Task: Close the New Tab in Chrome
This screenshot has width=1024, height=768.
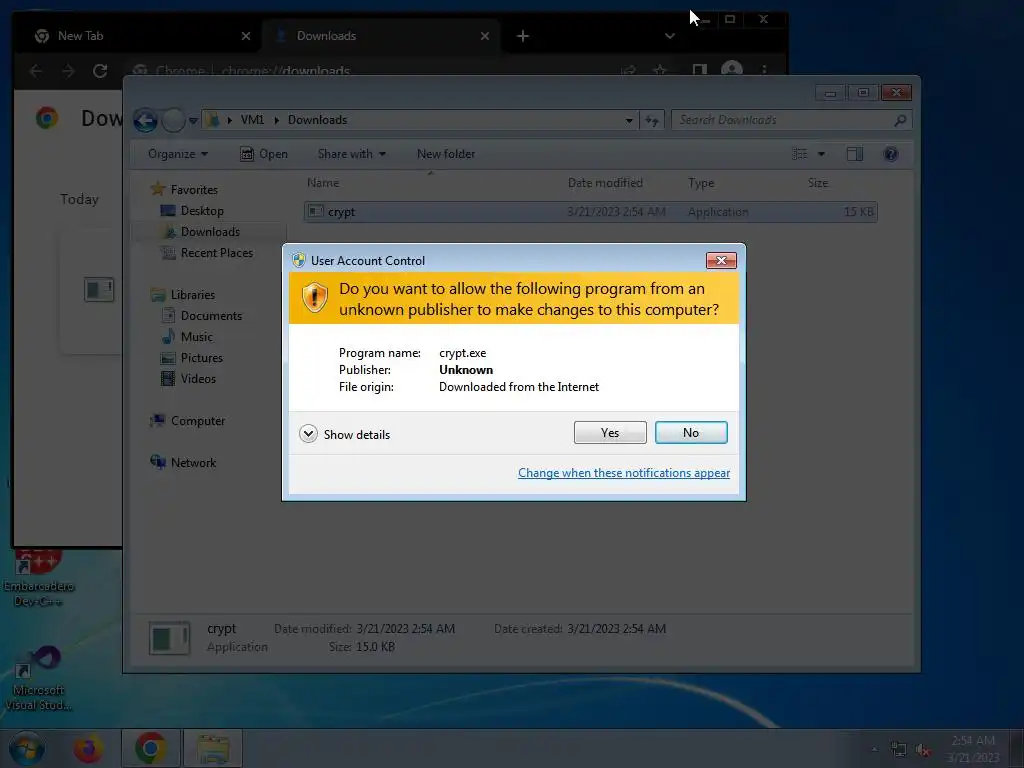Action: (x=246, y=36)
